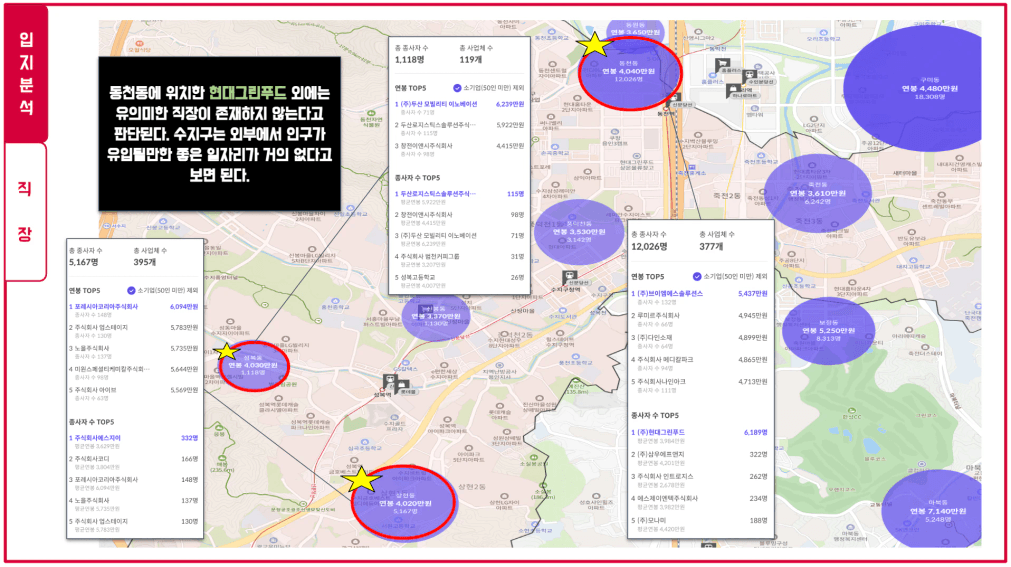Select the 보정동 연봉 5,250만원 bubble
The width and height of the screenshot is (1011, 567).
(828, 331)
